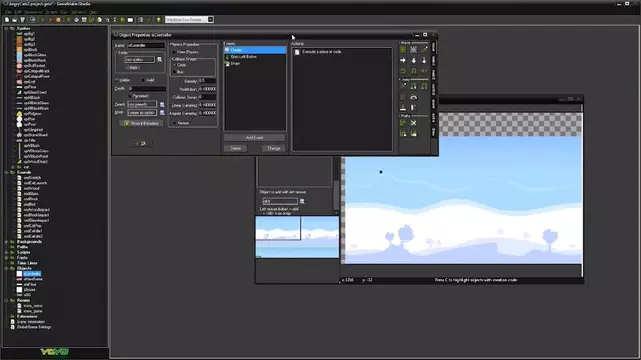The width and height of the screenshot is (641, 360).
Task: Select the Move Free star-shaped action icon
Action: [414, 49]
